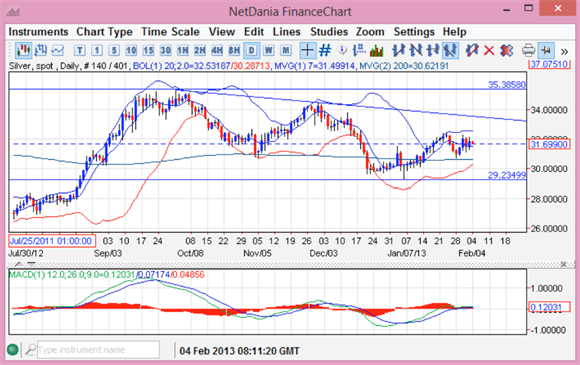Select the horizontal line tool
580x365 pixels.
point(433,50)
